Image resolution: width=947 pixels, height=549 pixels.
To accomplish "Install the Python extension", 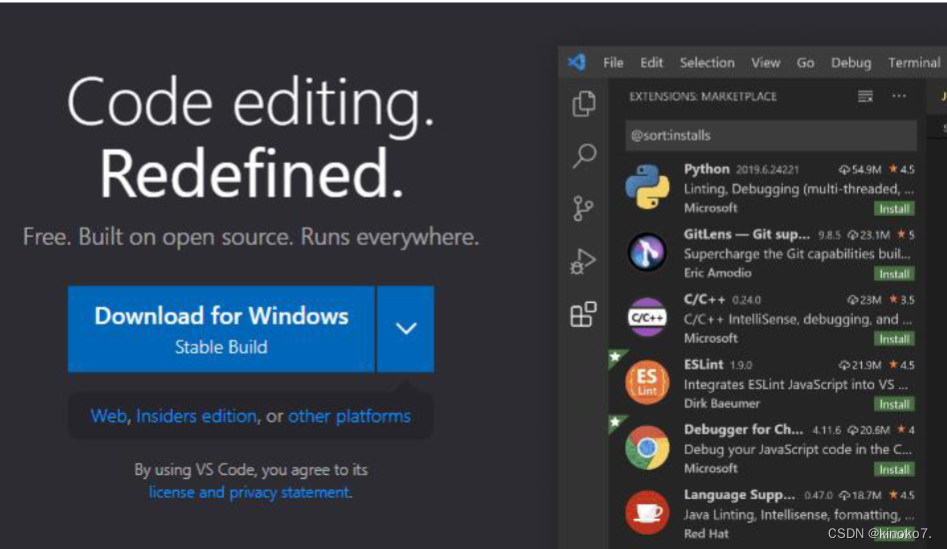I will click(894, 209).
